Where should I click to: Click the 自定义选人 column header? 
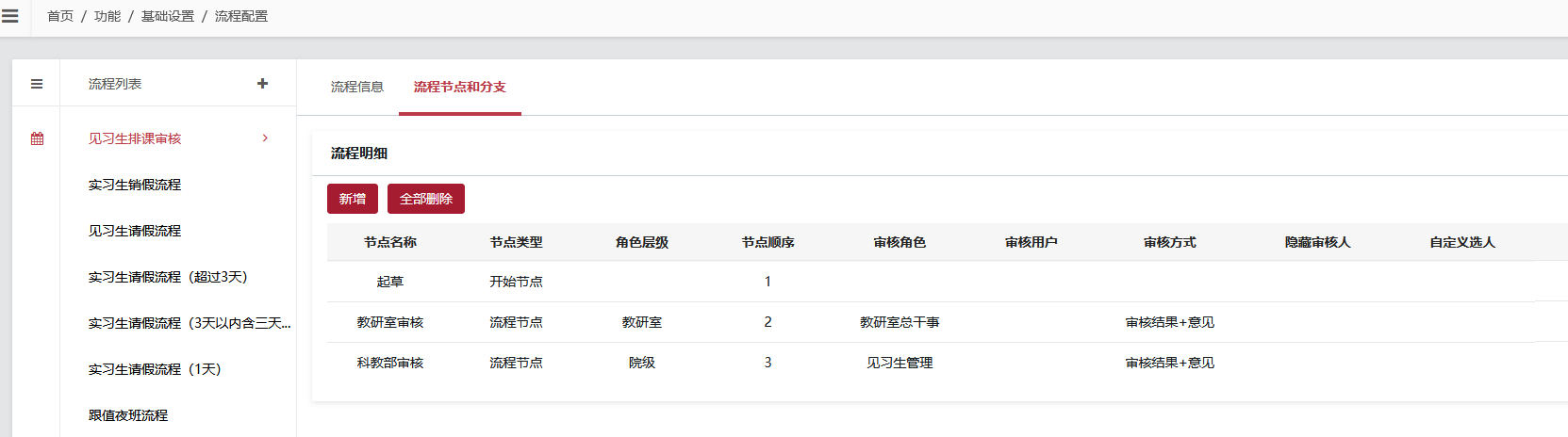tap(1462, 242)
